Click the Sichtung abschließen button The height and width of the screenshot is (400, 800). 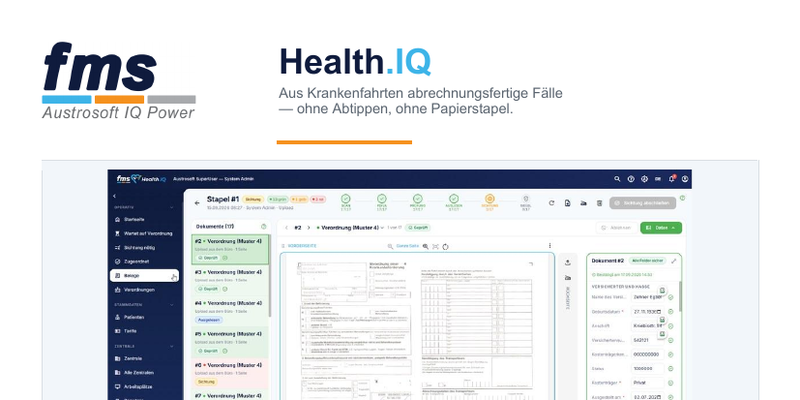[642, 203]
